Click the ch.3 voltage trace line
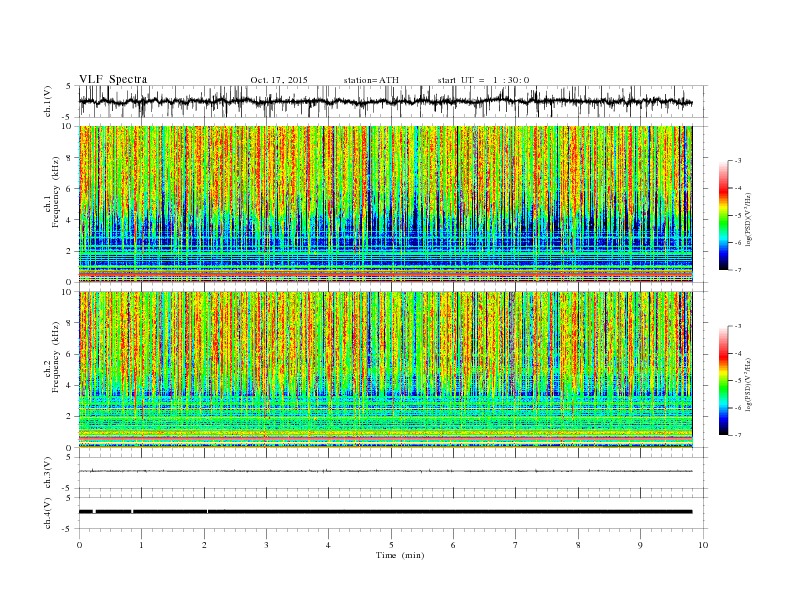792x612 pixels. pyautogui.click(x=385, y=471)
